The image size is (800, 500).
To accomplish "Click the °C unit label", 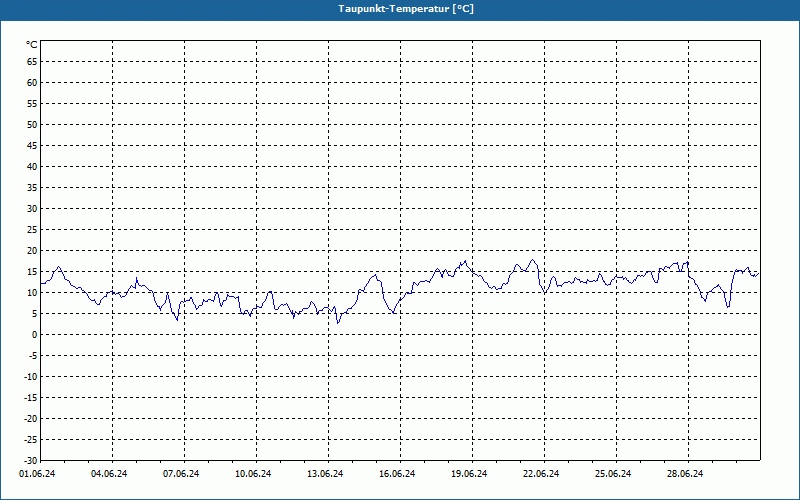I will pyautogui.click(x=32, y=45).
